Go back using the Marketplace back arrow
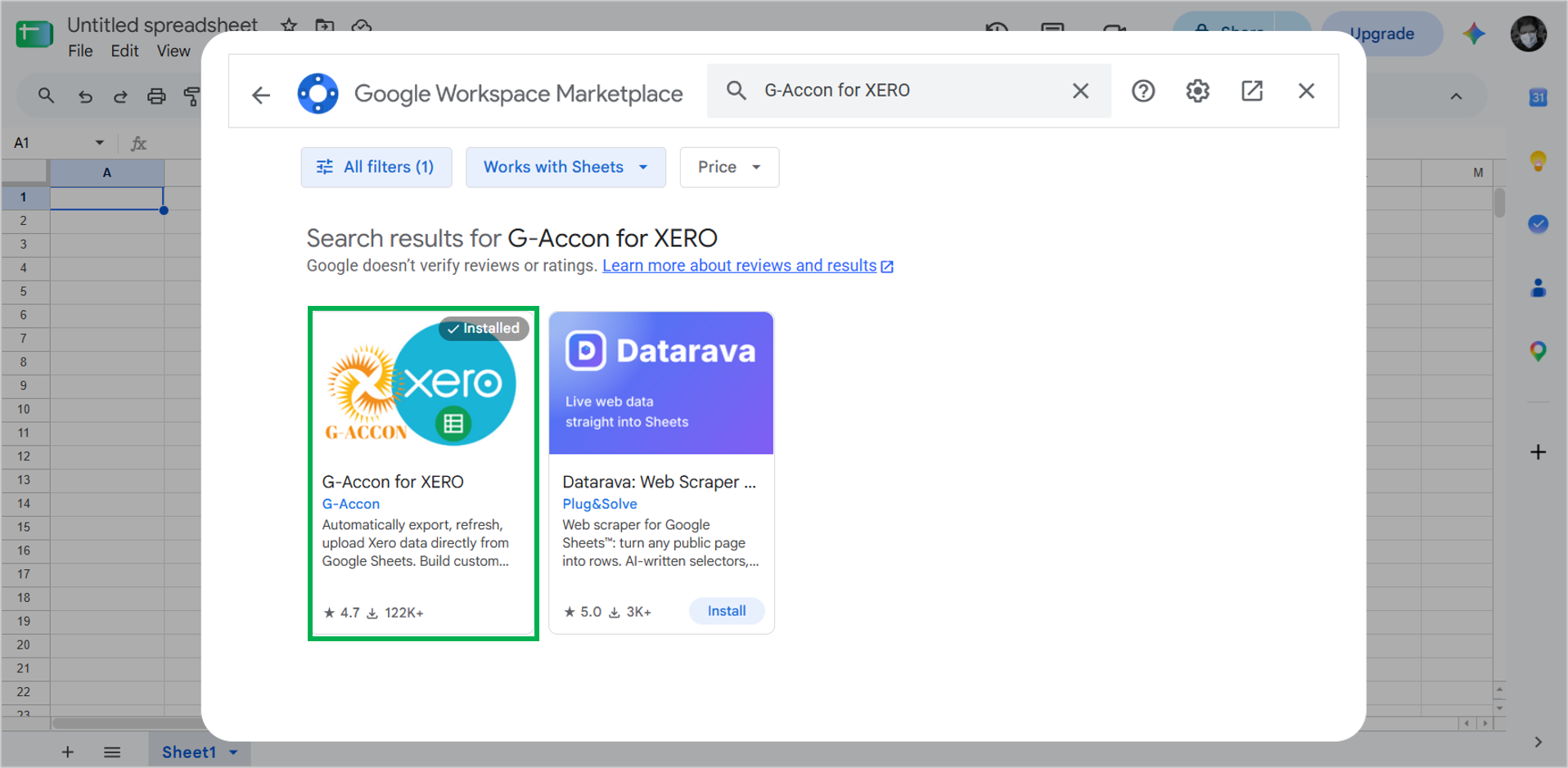1568x768 pixels. click(x=261, y=95)
